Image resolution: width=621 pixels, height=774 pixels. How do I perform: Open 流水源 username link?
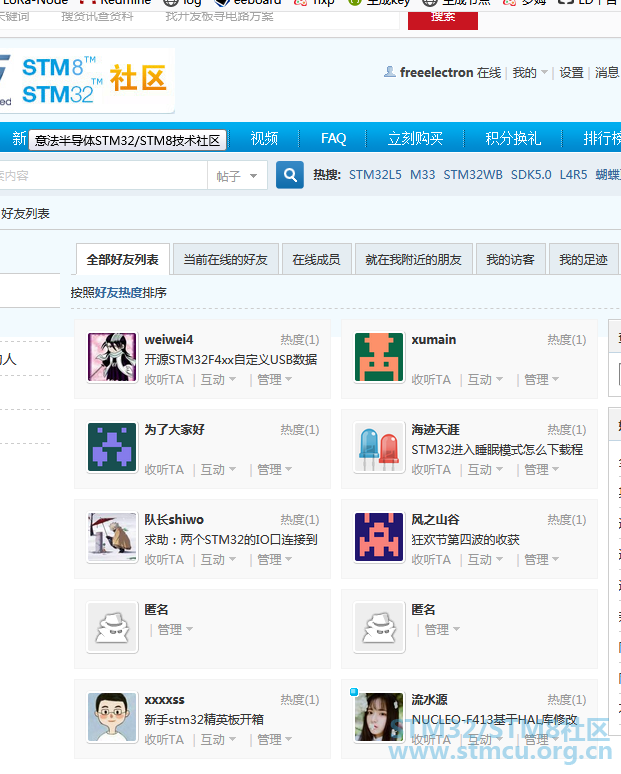(429, 699)
